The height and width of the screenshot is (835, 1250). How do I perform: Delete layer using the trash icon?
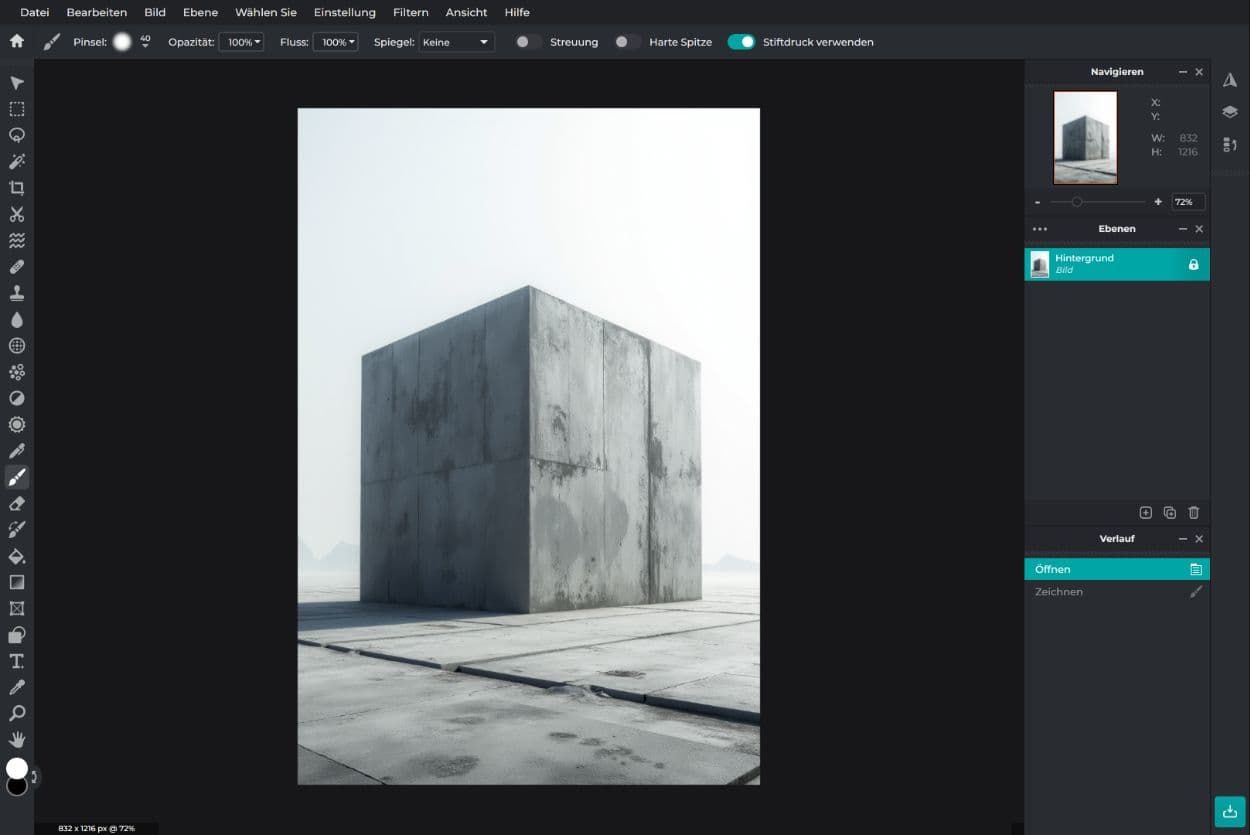pyautogui.click(x=1193, y=513)
